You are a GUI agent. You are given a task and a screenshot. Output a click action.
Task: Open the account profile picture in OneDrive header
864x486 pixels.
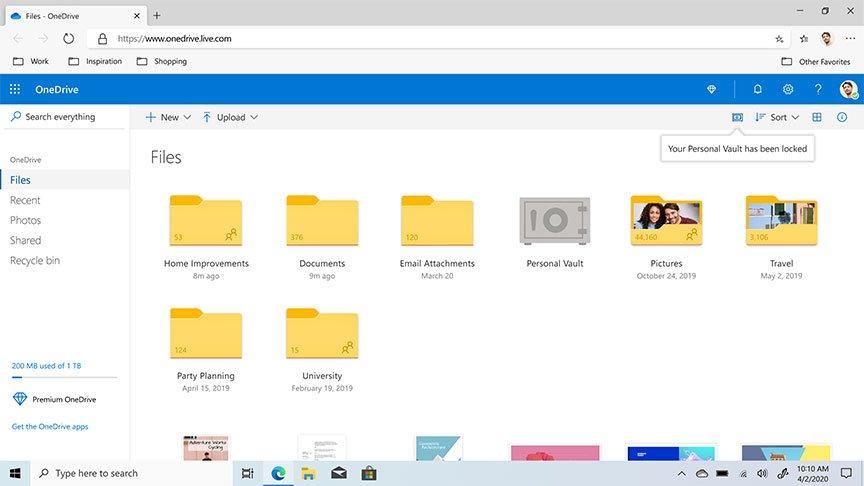click(849, 89)
